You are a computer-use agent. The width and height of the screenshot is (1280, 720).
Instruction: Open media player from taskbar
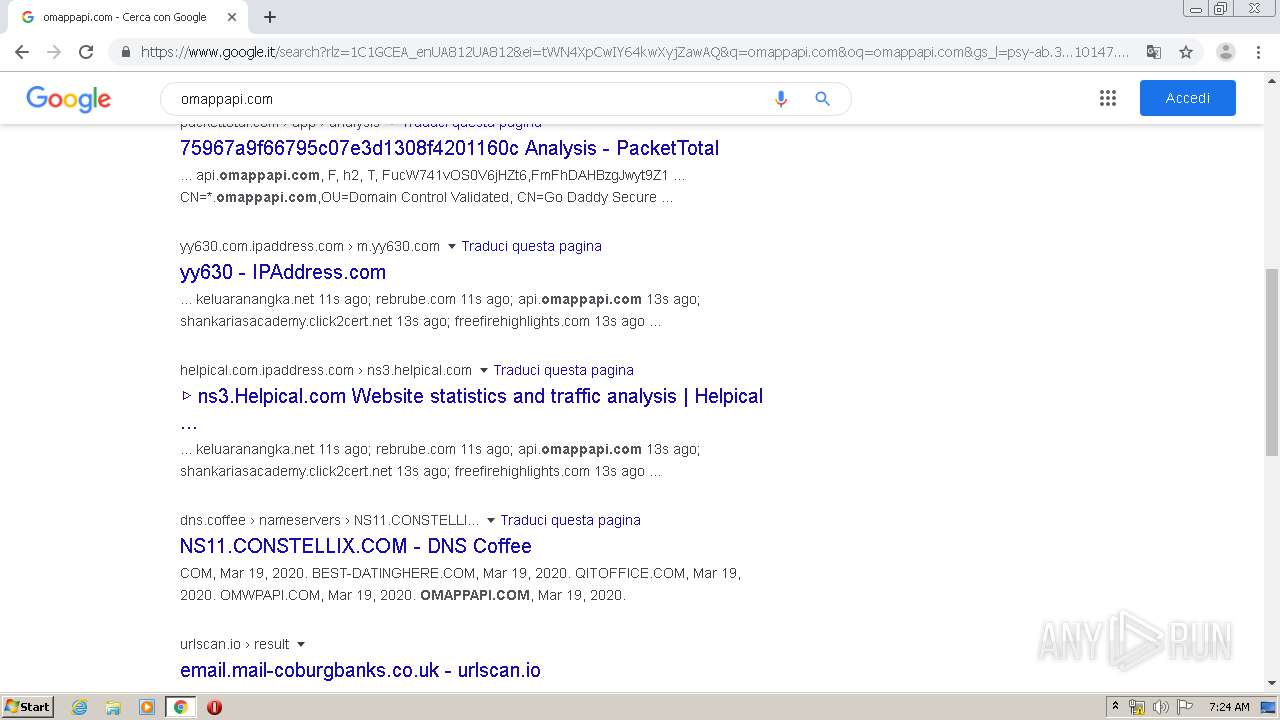[x=147, y=707]
